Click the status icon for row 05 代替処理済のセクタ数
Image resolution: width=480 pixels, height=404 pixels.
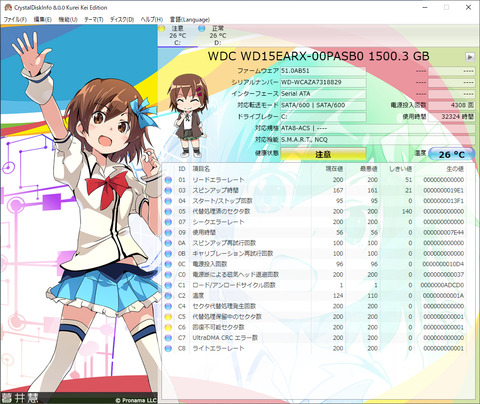(168, 212)
